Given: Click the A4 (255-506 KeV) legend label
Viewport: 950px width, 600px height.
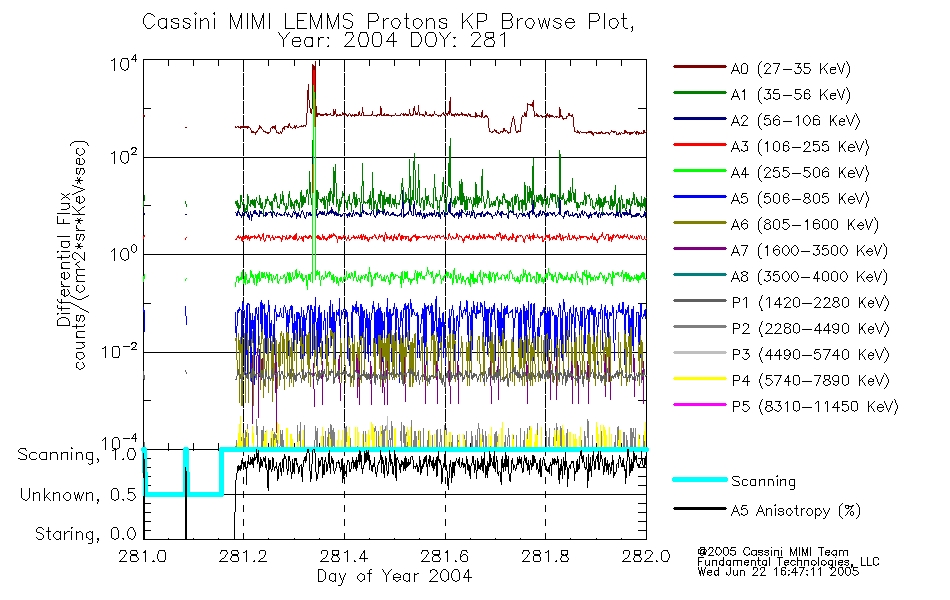Looking at the screenshot, I should coord(799,173).
